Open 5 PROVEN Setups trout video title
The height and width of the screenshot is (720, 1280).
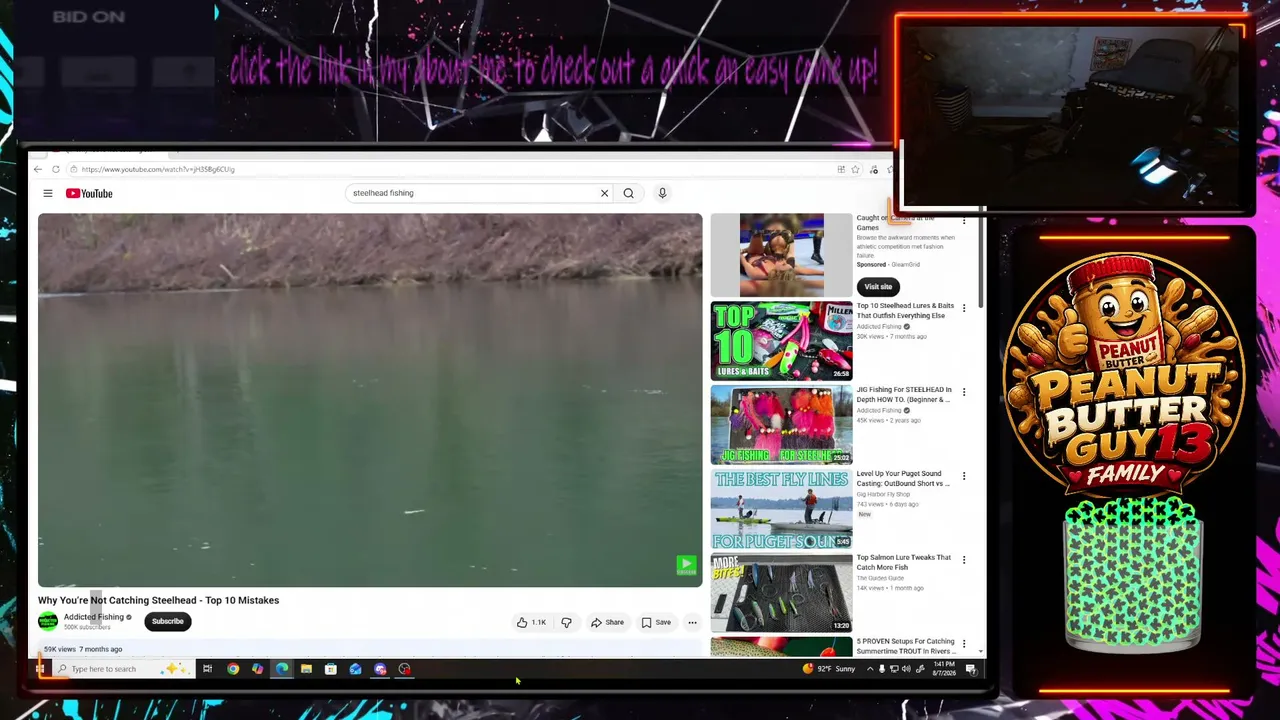click(x=905, y=646)
